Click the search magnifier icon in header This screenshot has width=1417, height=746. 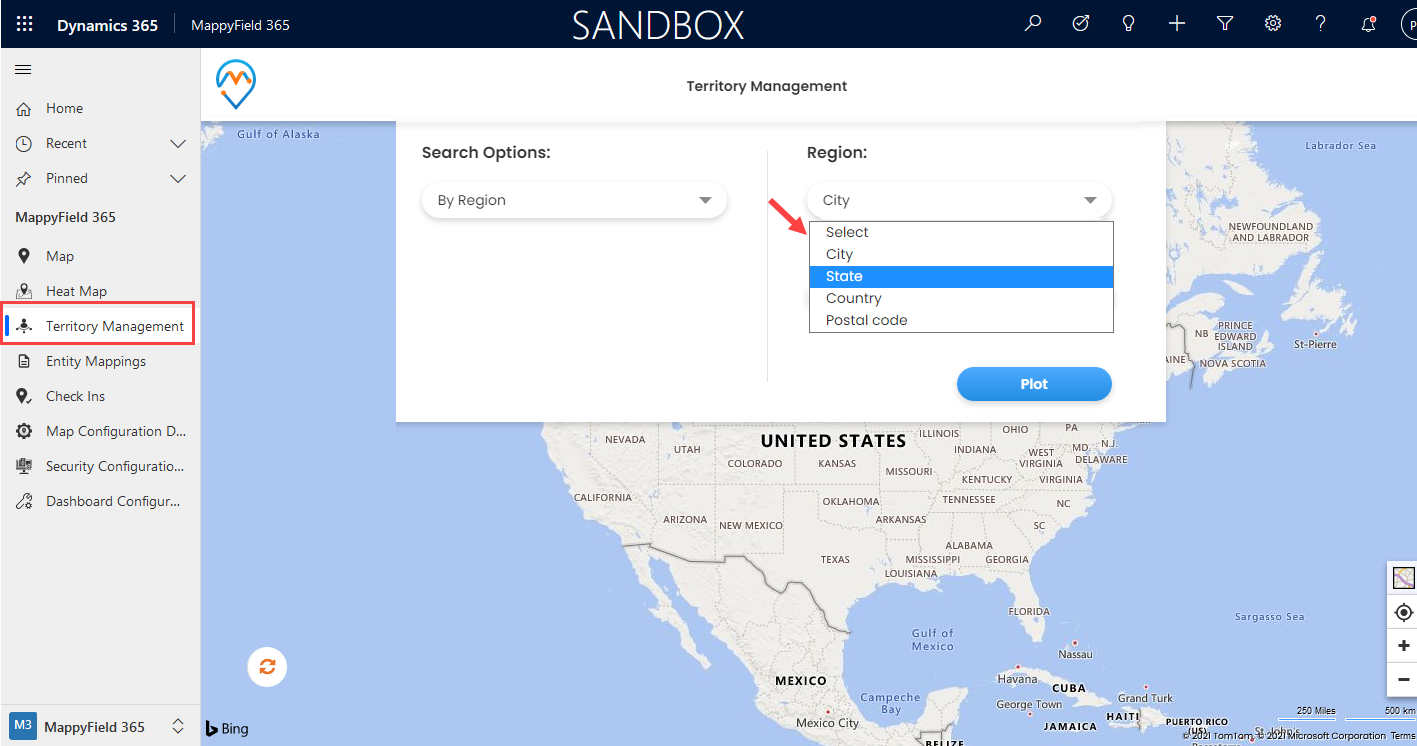point(1033,24)
